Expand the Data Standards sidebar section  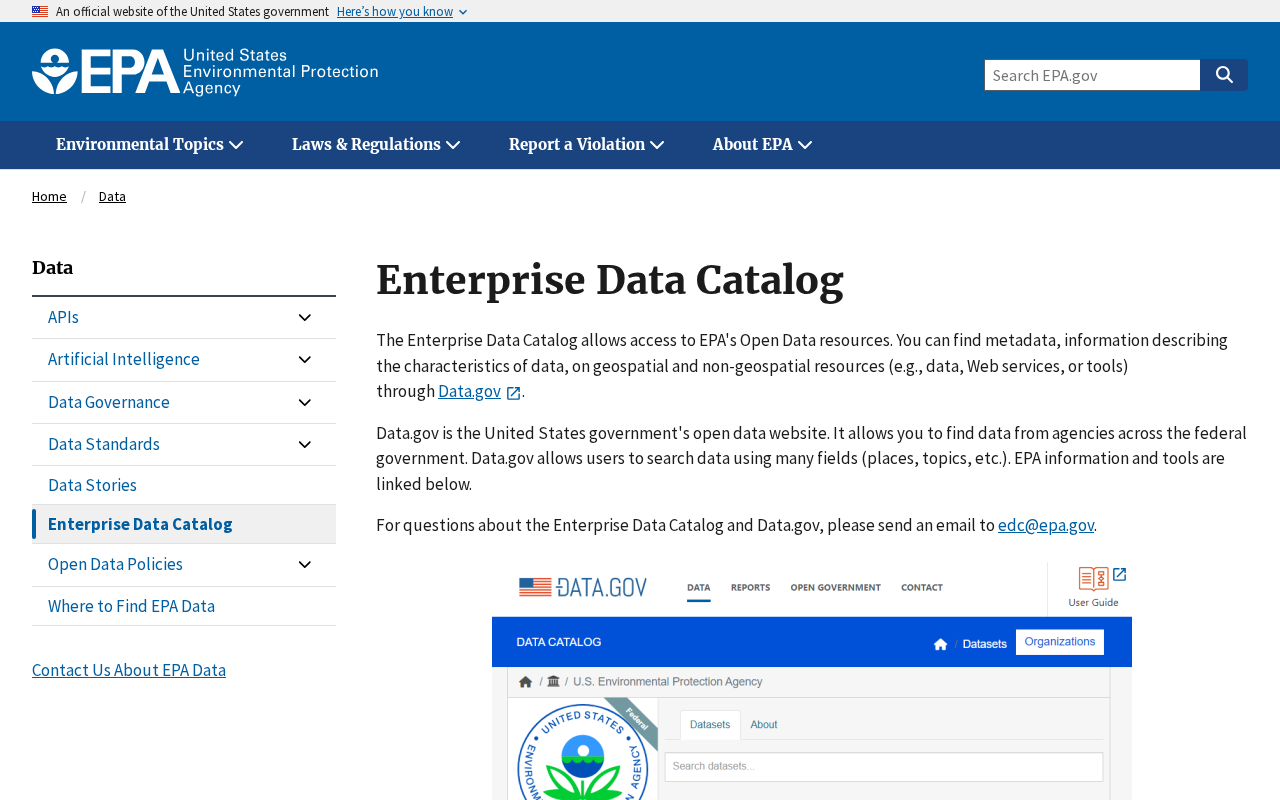pos(305,445)
